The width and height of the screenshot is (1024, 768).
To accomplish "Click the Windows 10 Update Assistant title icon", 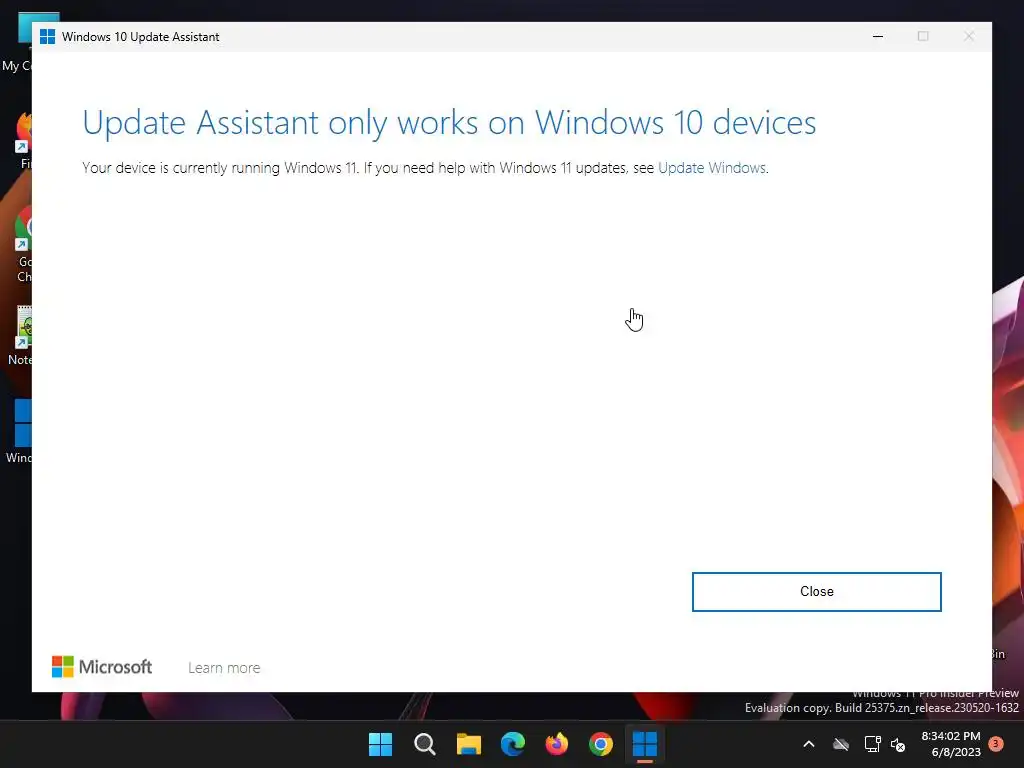I will tap(47, 37).
